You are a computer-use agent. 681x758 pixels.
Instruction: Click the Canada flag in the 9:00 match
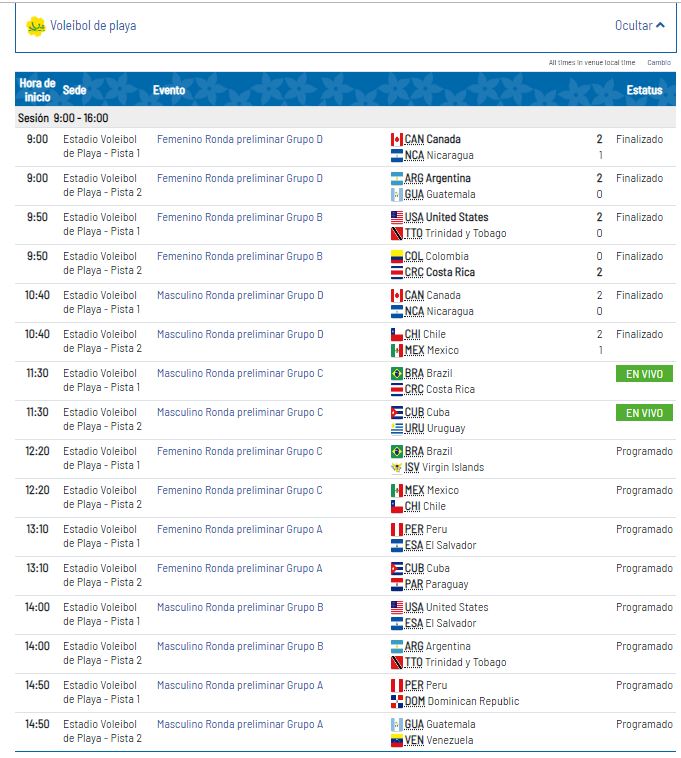point(397,140)
